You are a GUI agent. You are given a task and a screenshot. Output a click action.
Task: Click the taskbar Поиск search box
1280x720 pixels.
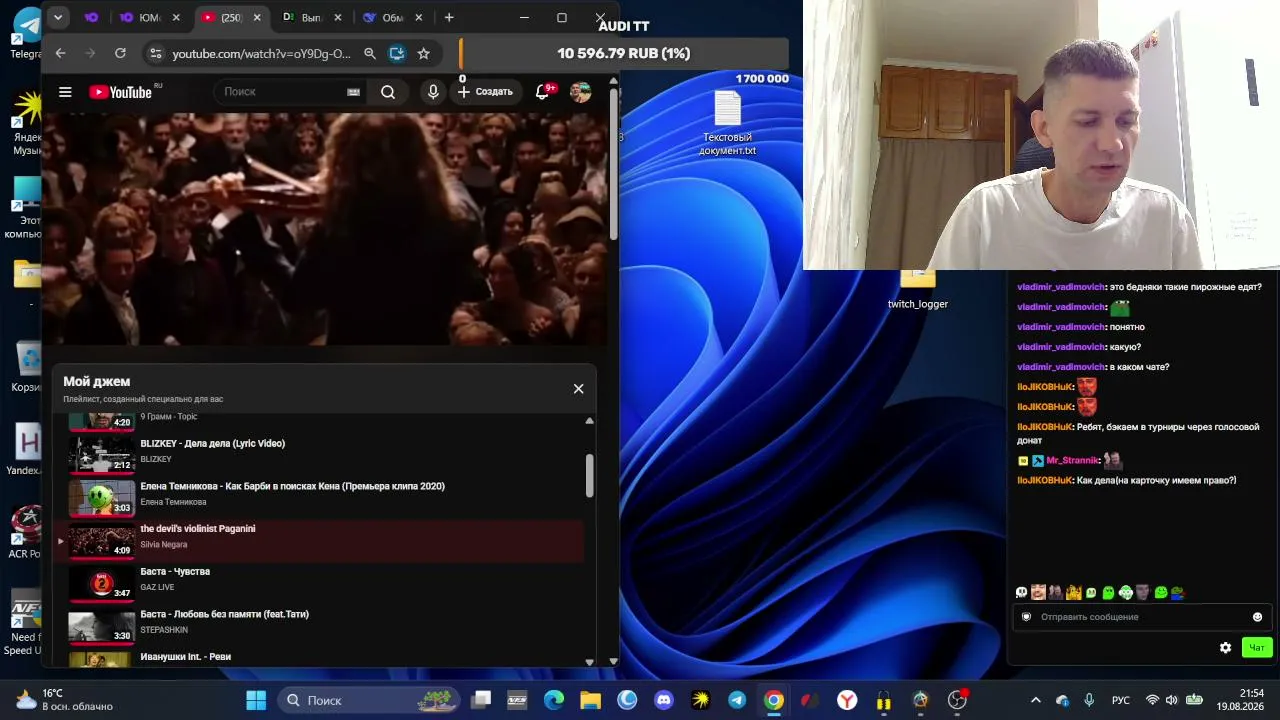(368, 700)
